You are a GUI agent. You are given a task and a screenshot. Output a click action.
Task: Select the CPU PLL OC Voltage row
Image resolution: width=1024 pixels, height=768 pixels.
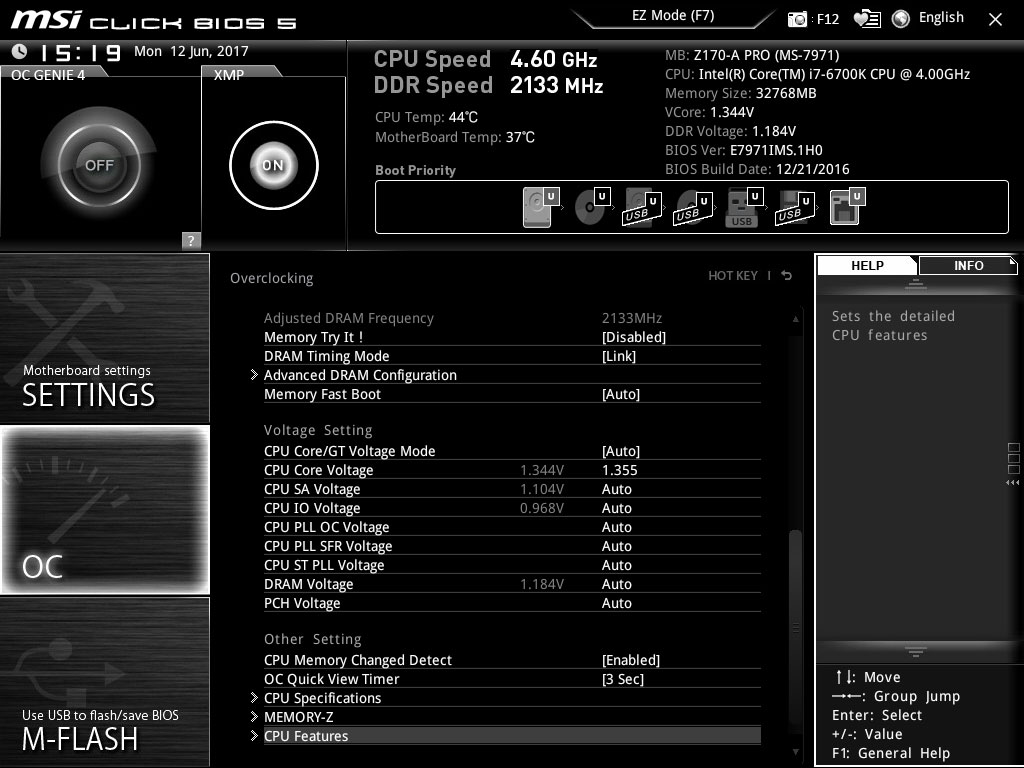[512, 527]
